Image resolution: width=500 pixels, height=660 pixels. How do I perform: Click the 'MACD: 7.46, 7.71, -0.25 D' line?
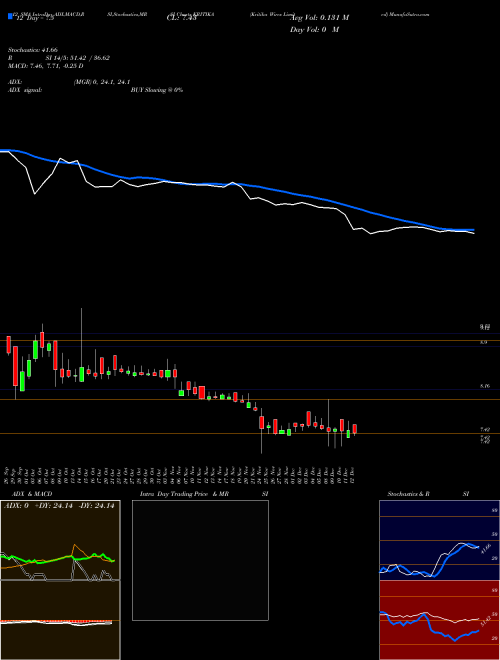tap(45, 66)
